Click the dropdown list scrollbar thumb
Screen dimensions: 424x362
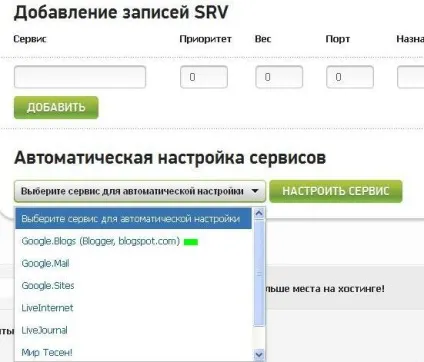(259, 272)
